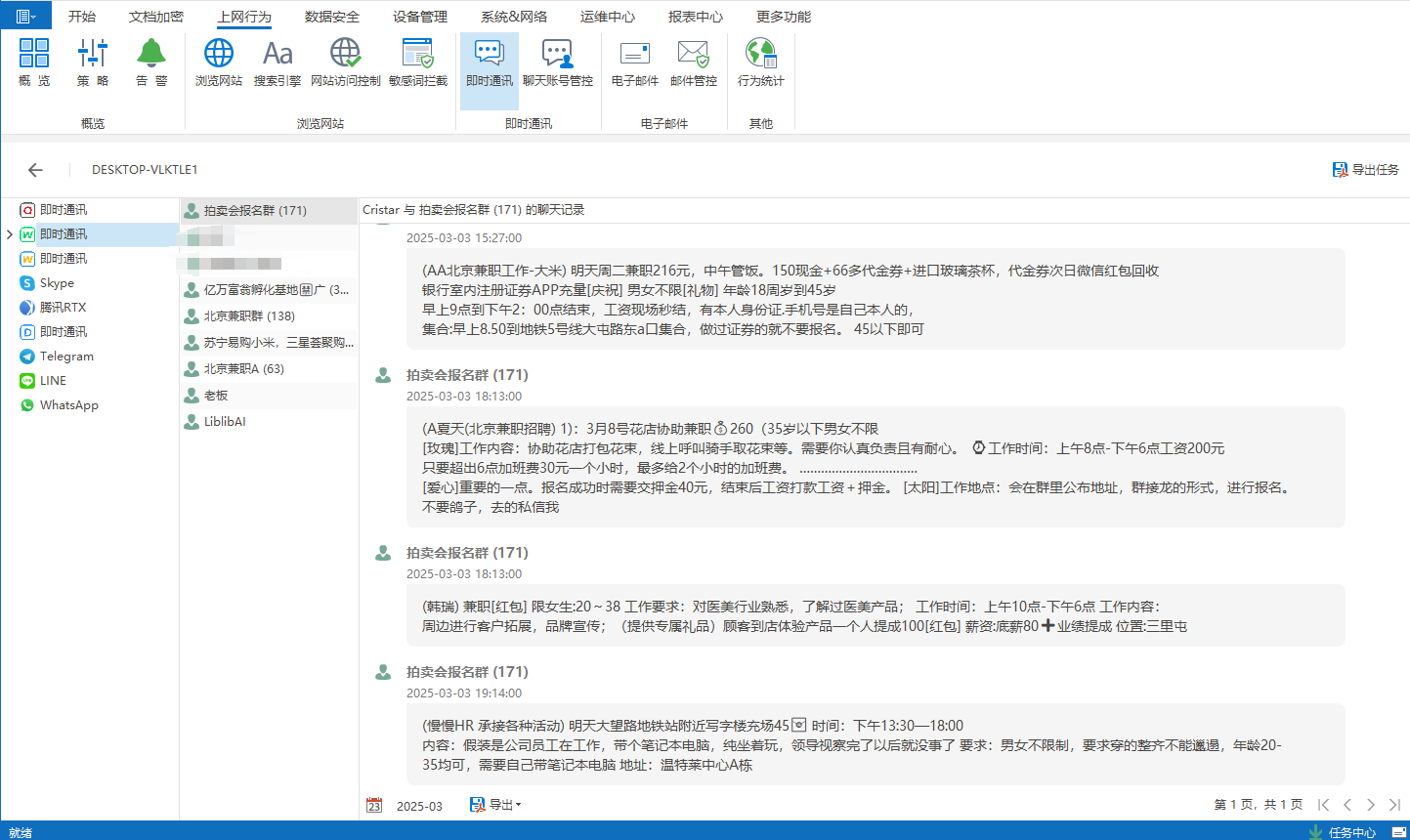The image size is (1410, 840).
Task: Expand the selected 即时通讯 tree node
Action: pos(10,234)
